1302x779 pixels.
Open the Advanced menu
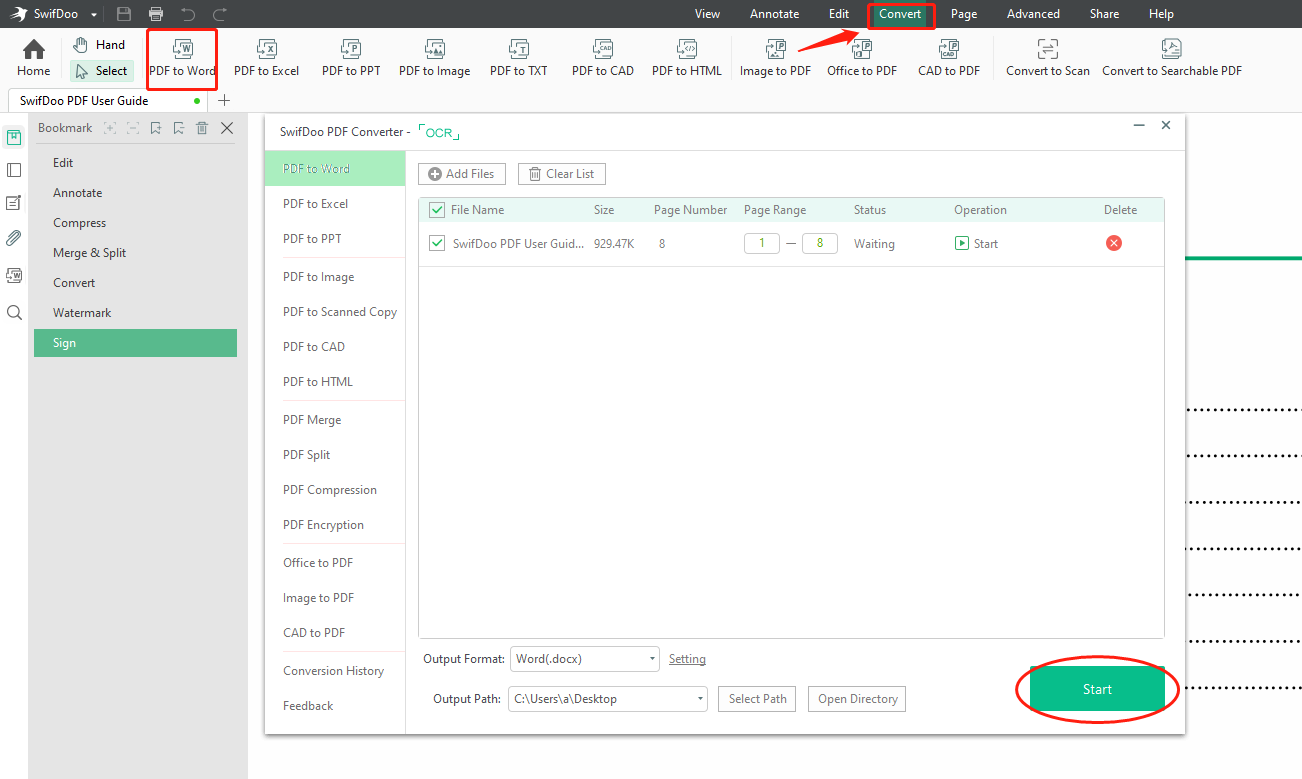pyautogui.click(x=1033, y=14)
